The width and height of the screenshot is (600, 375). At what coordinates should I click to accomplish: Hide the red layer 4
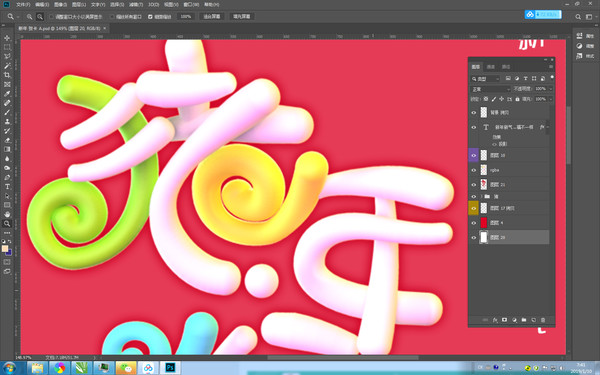pos(474,223)
